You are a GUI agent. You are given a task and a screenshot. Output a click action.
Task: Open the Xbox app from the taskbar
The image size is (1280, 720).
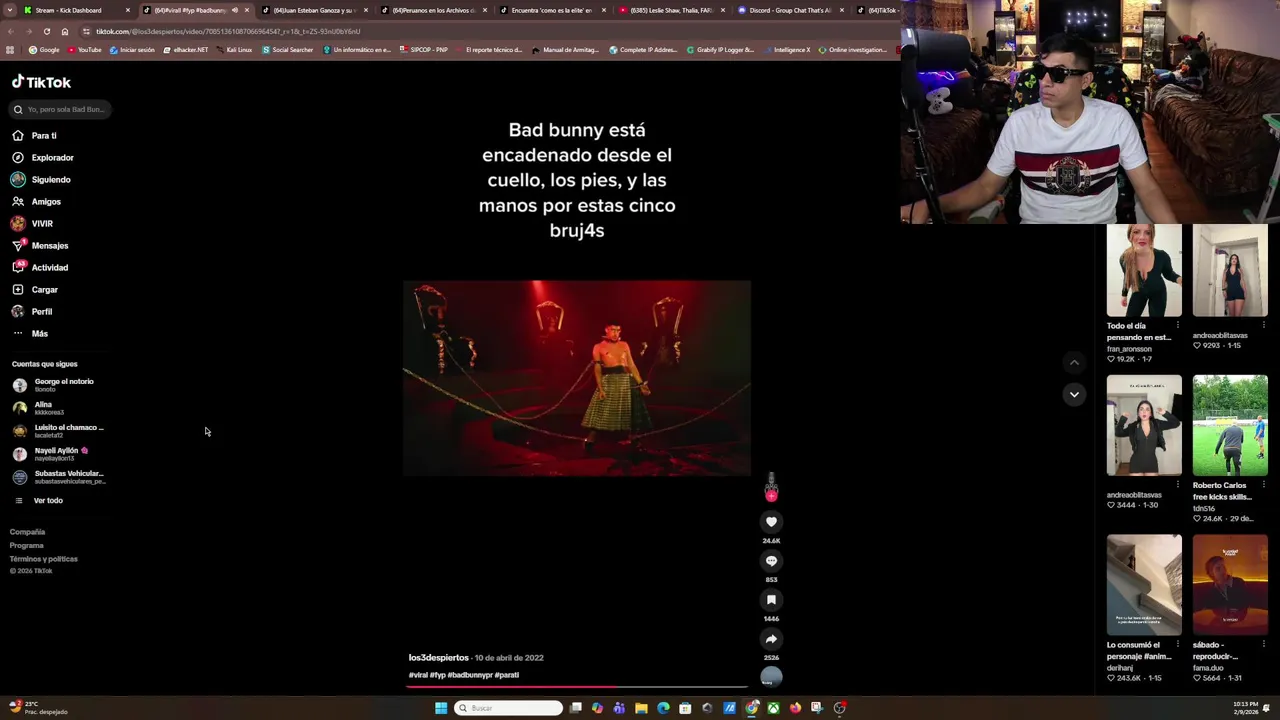(773, 708)
